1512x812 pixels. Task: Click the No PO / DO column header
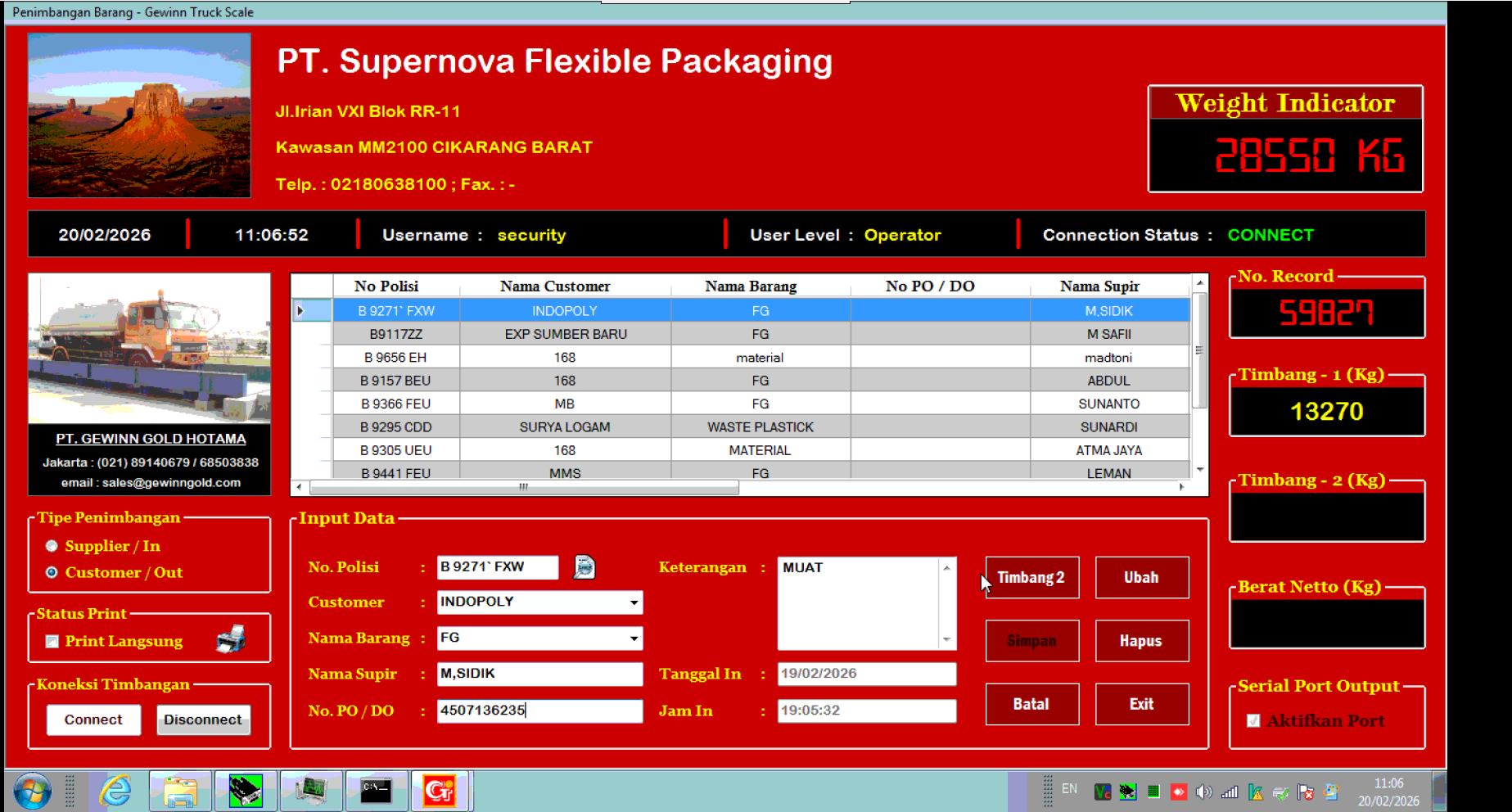click(940, 286)
